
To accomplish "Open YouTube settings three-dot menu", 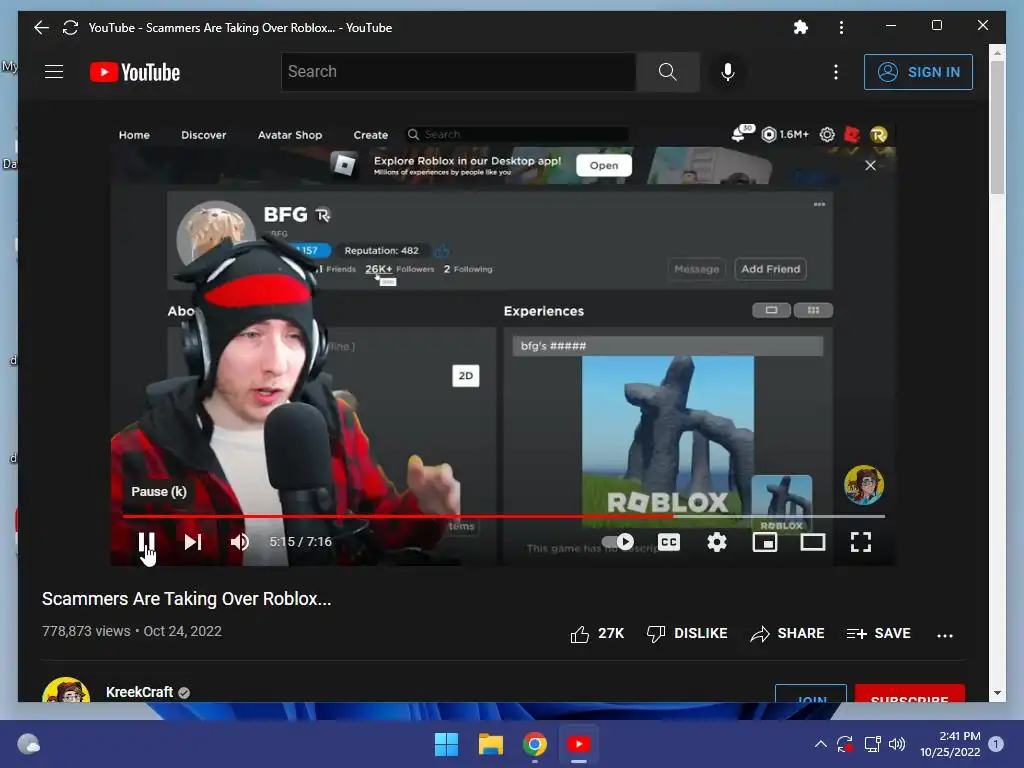I will point(836,72).
